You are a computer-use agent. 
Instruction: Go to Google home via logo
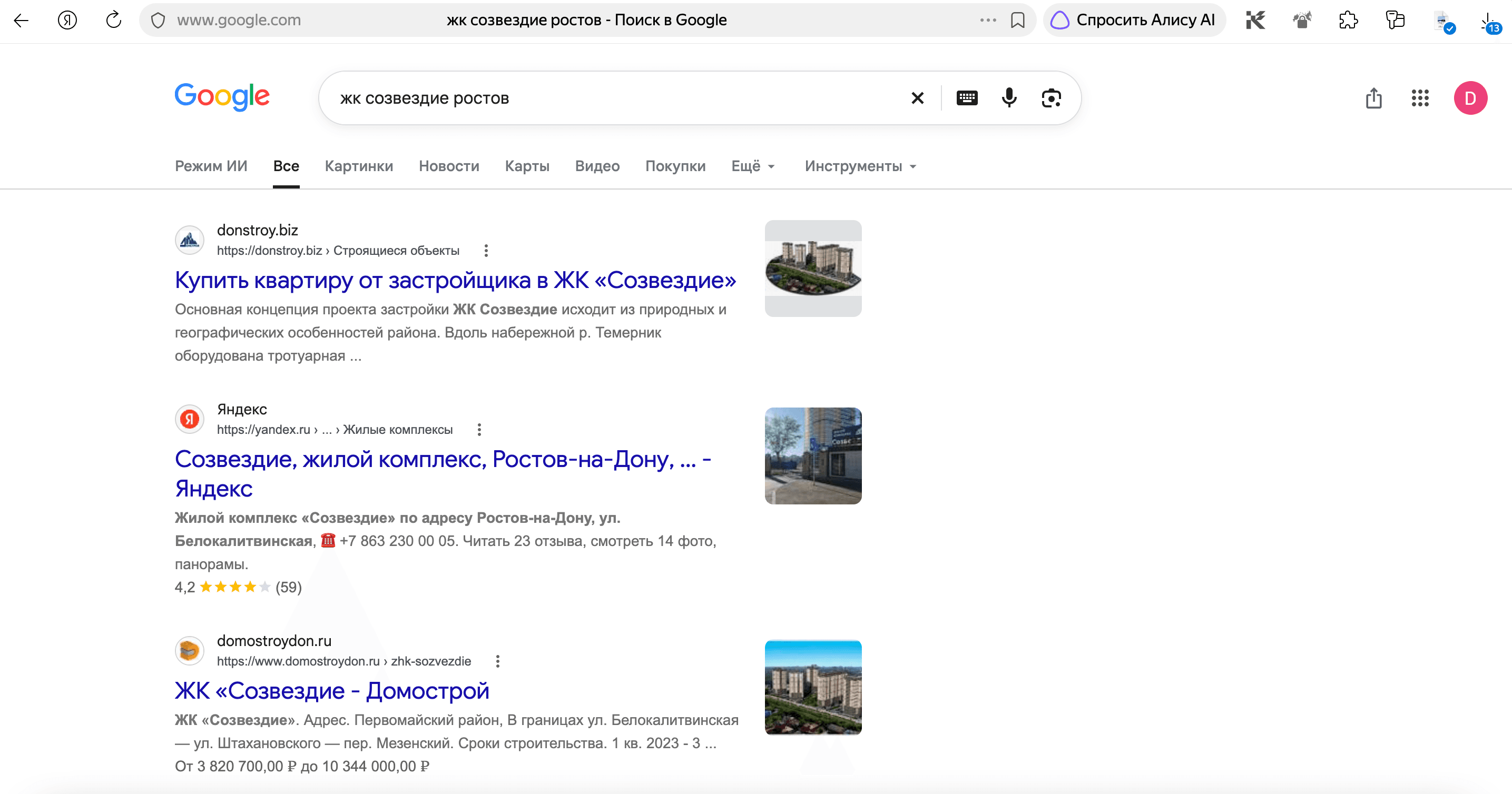click(222, 96)
